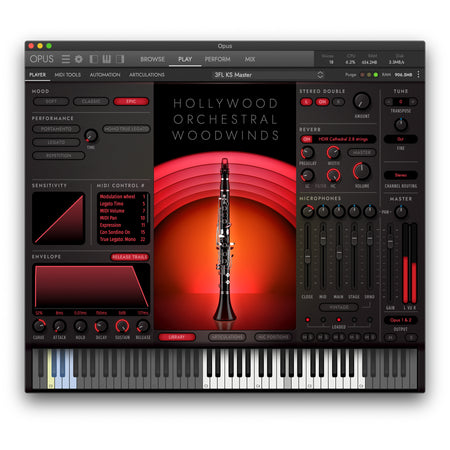Image resolution: width=450 pixels, height=450 pixels.
Task: Open the Opus 1 & 2 output dropdown
Action: 401,320
